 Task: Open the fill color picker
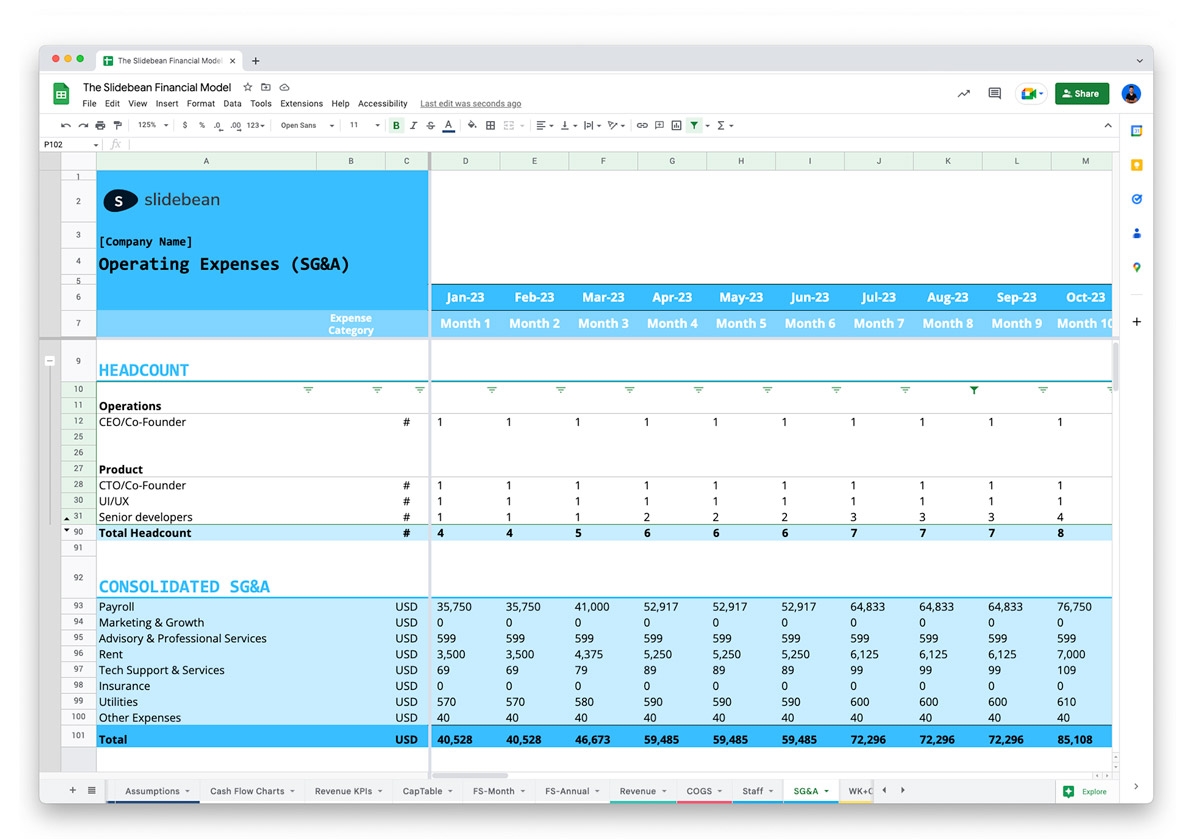click(x=470, y=126)
